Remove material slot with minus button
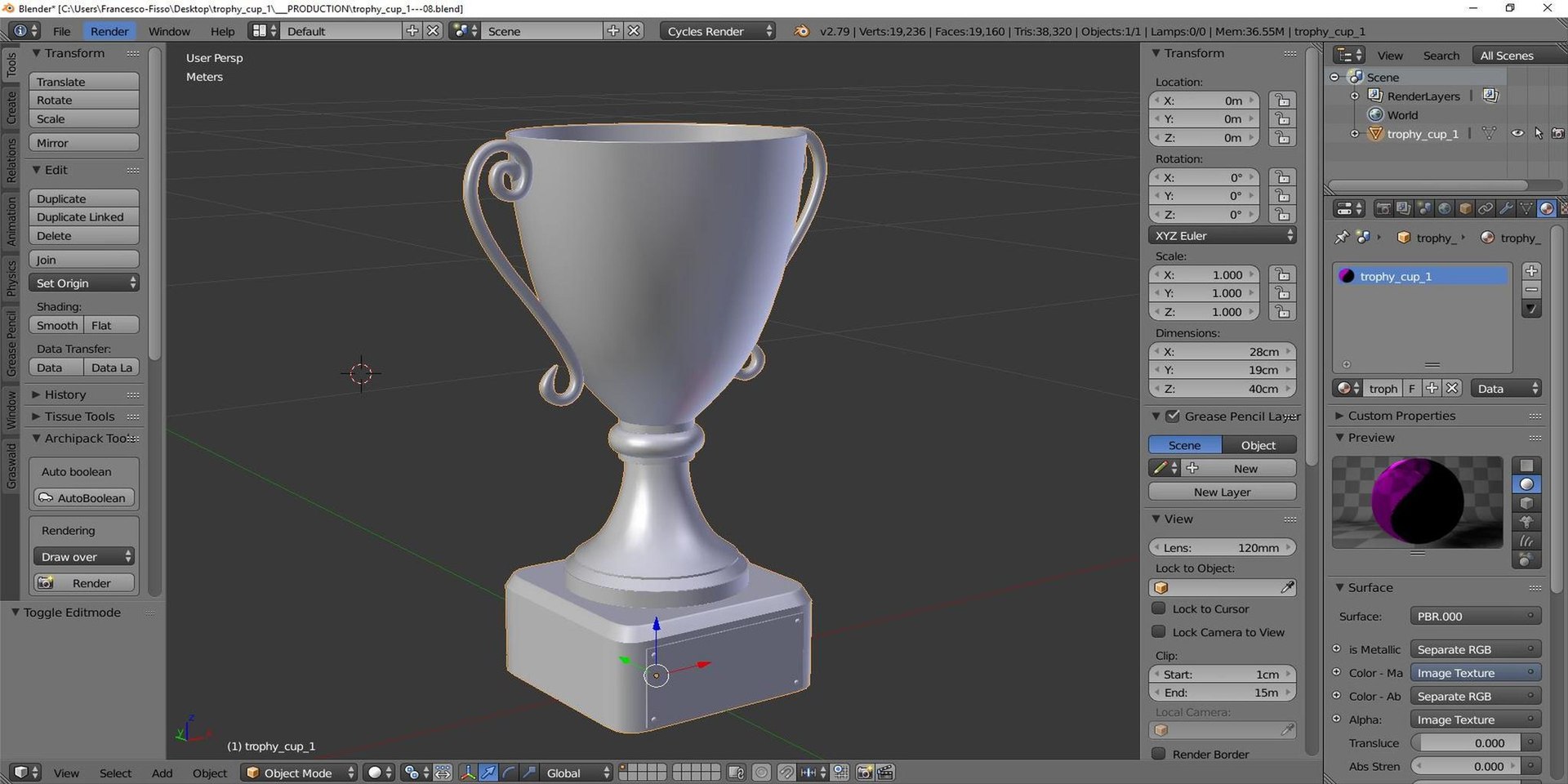Screen dimensions: 1568x784 (x=1532, y=290)
